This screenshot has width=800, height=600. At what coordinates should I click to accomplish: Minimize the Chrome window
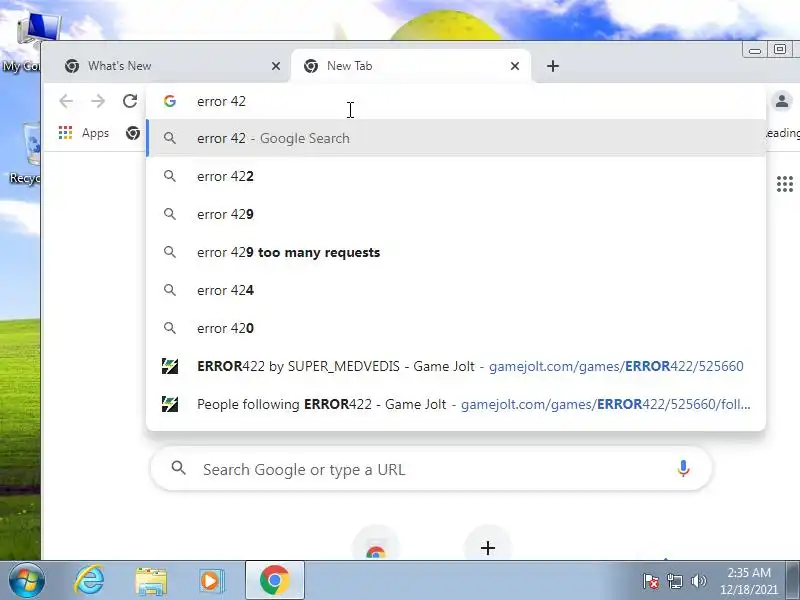click(755, 49)
